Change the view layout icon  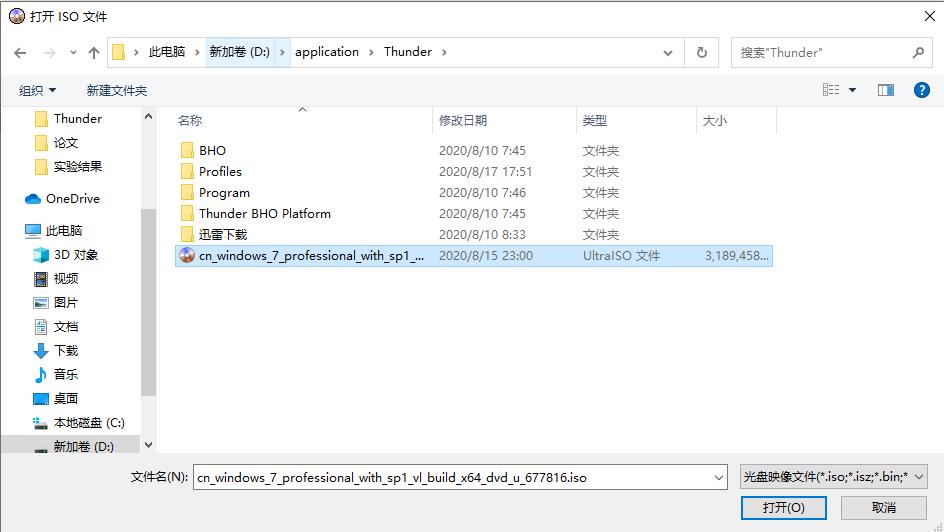831,90
